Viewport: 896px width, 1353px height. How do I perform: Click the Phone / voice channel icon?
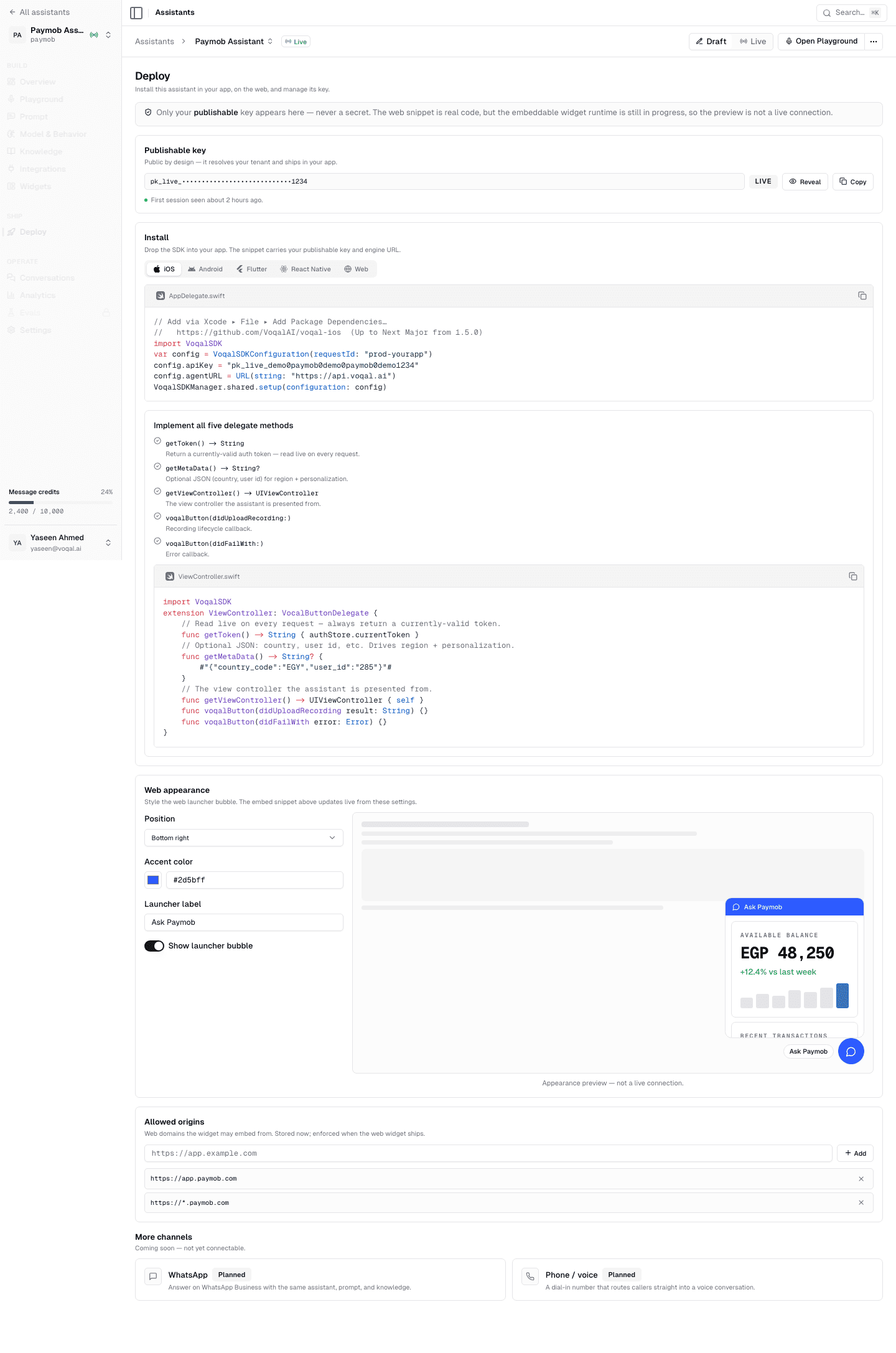[x=530, y=1276]
